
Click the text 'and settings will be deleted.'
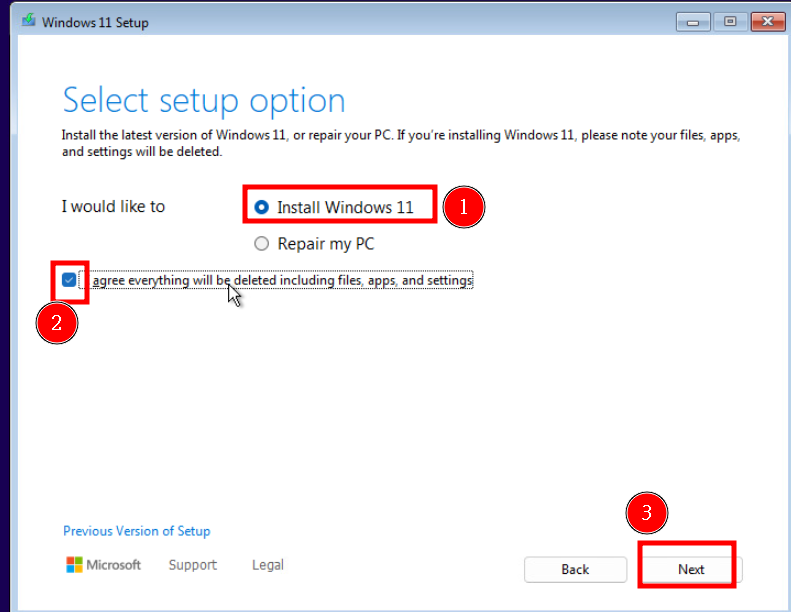point(142,151)
